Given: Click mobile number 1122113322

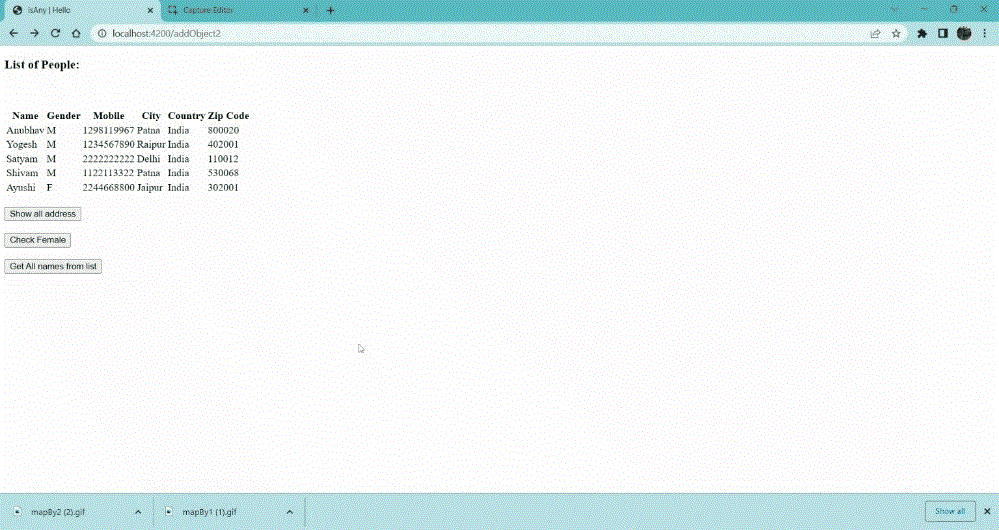Looking at the screenshot, I should pos(108,173).
